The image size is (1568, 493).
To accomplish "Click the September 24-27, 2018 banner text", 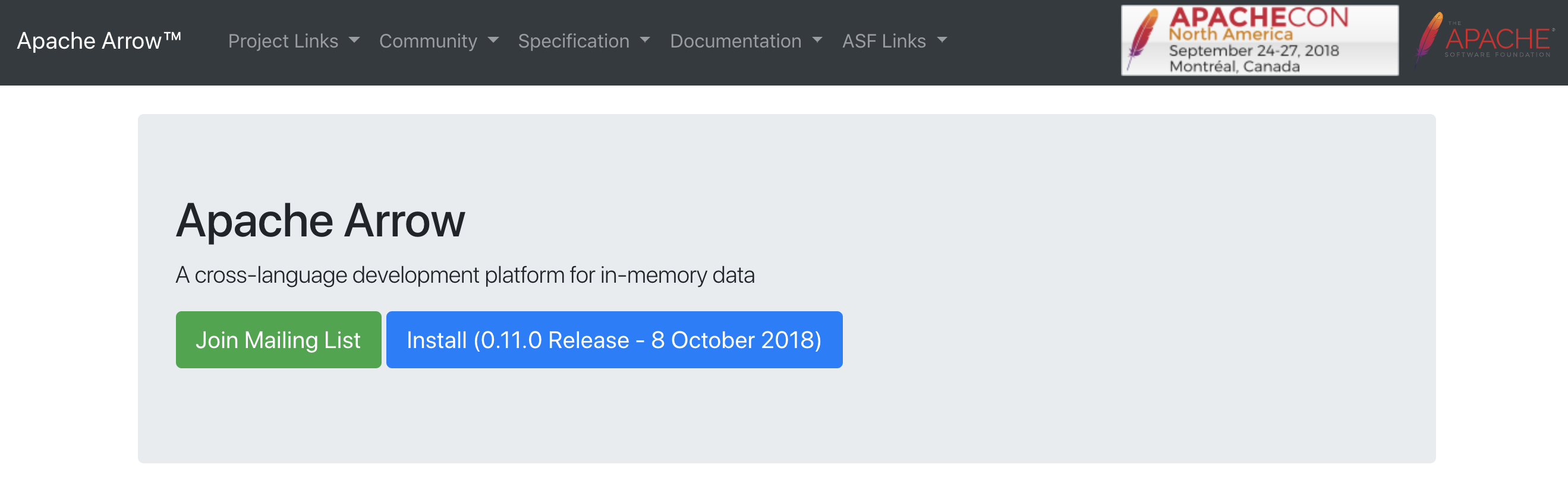I will coord(1254,50).
